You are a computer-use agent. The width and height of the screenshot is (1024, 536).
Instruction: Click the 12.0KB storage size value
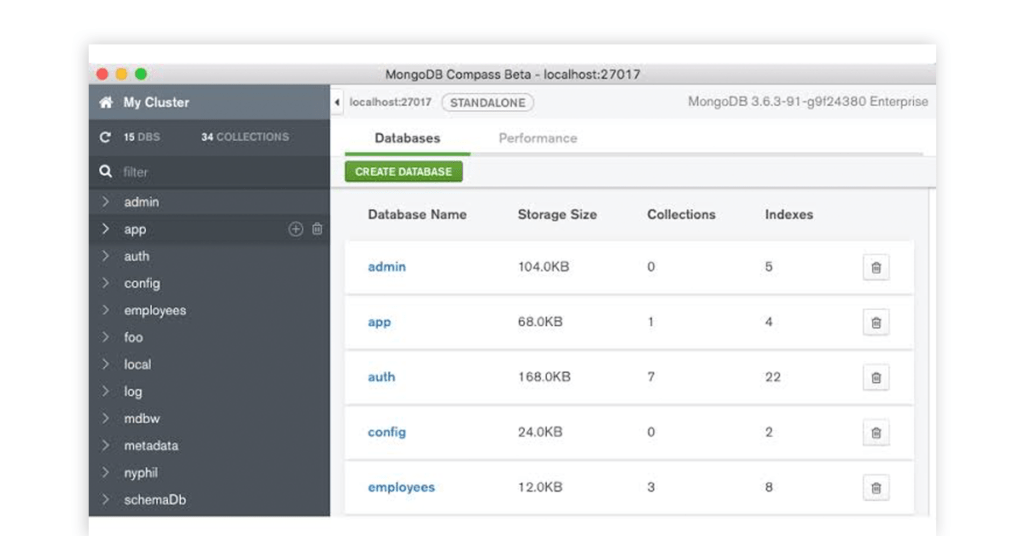tap(540, 487)
